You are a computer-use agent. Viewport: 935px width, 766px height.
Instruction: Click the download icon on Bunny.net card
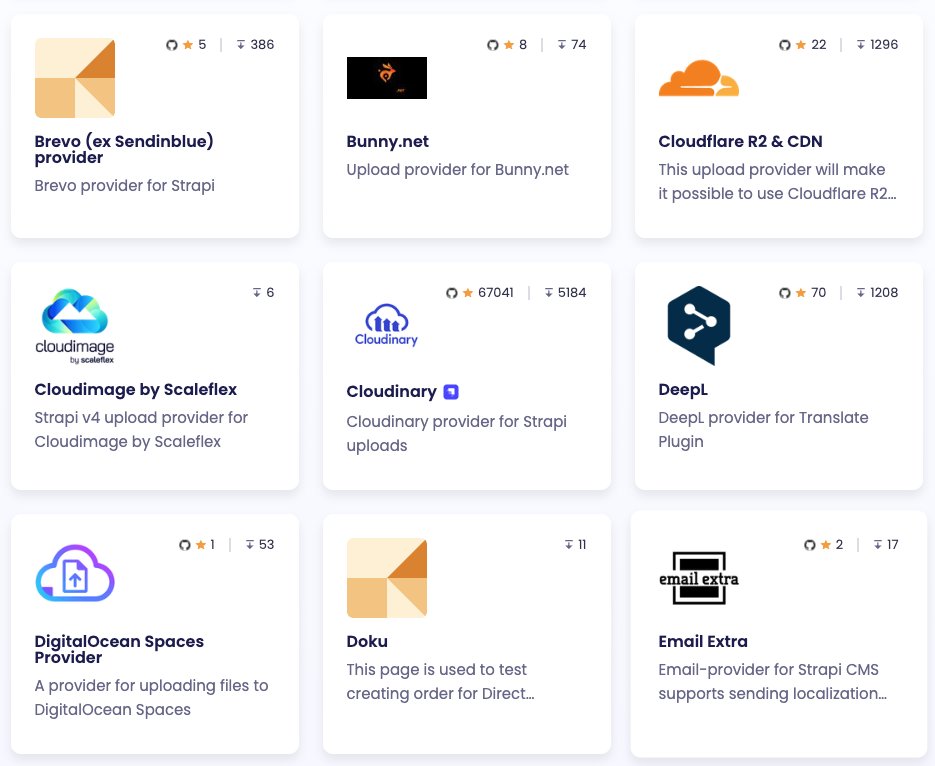[x=562, y=45]
